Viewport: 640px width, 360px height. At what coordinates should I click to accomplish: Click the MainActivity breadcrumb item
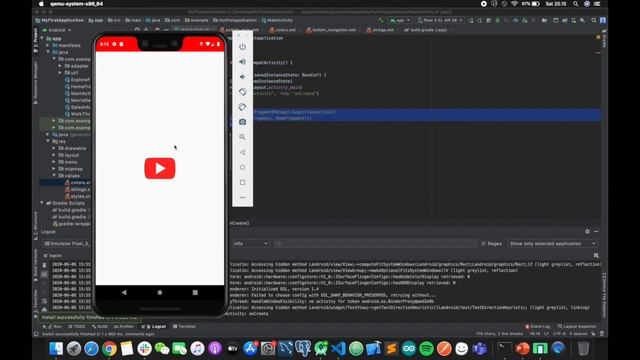[x=277, y=20]
